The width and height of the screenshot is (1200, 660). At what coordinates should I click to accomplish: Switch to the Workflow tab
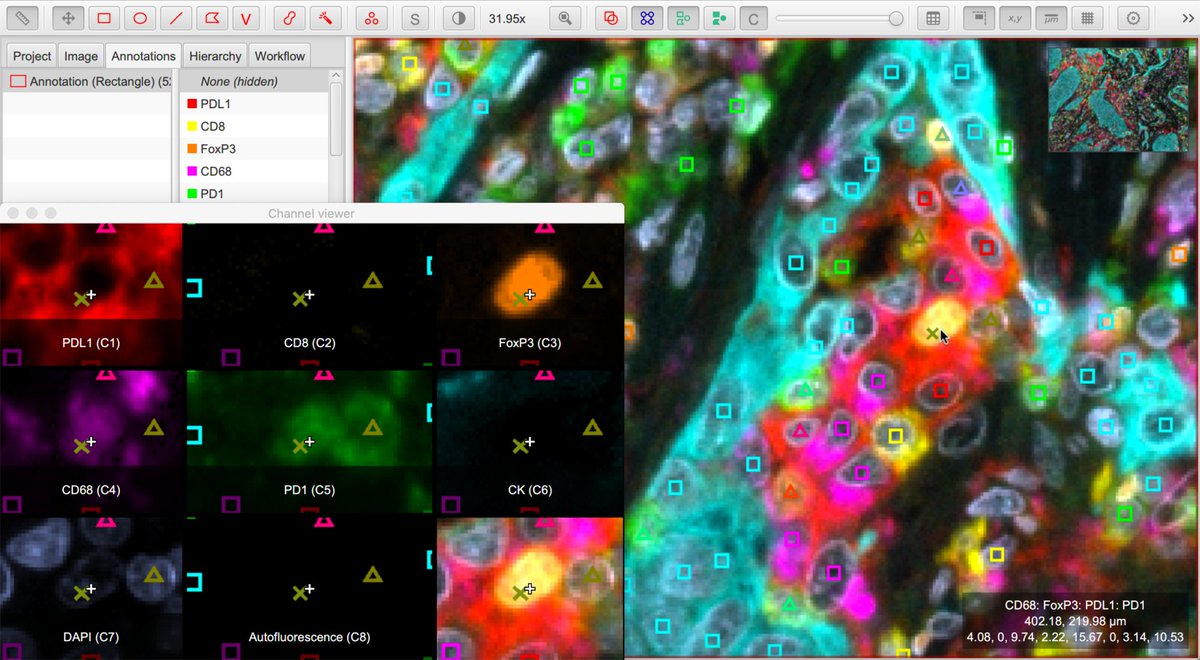279,55
